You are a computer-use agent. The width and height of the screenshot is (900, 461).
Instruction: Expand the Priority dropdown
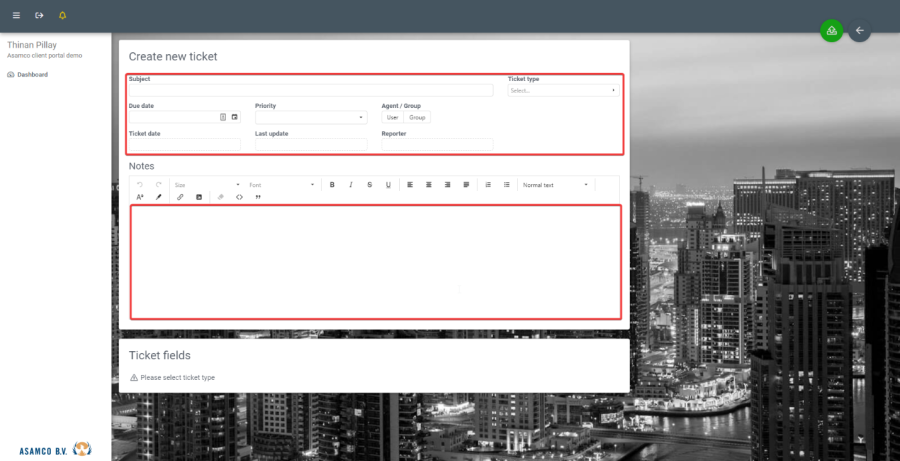[311, 117]
